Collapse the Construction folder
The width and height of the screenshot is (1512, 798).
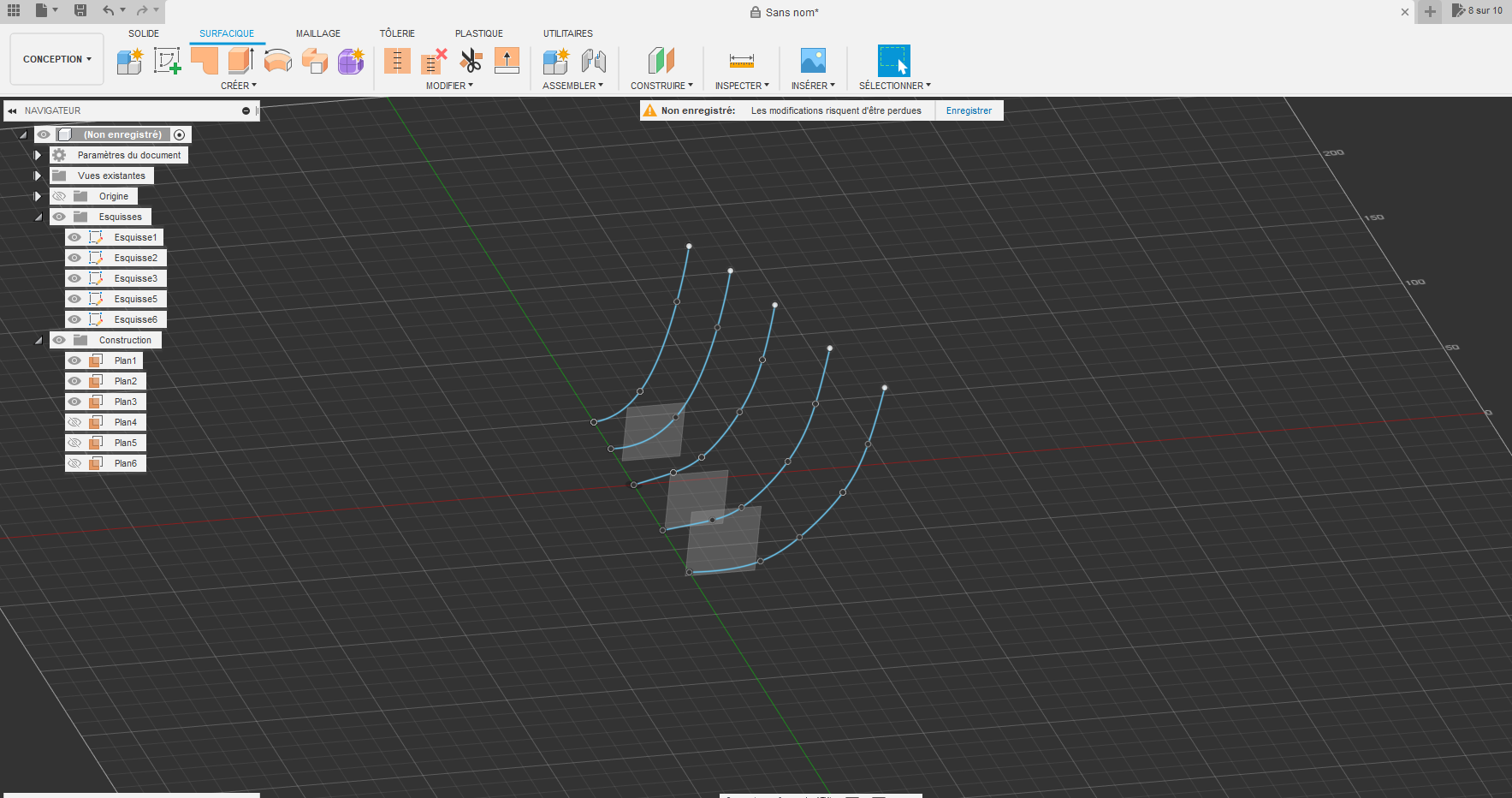[38, 340]
